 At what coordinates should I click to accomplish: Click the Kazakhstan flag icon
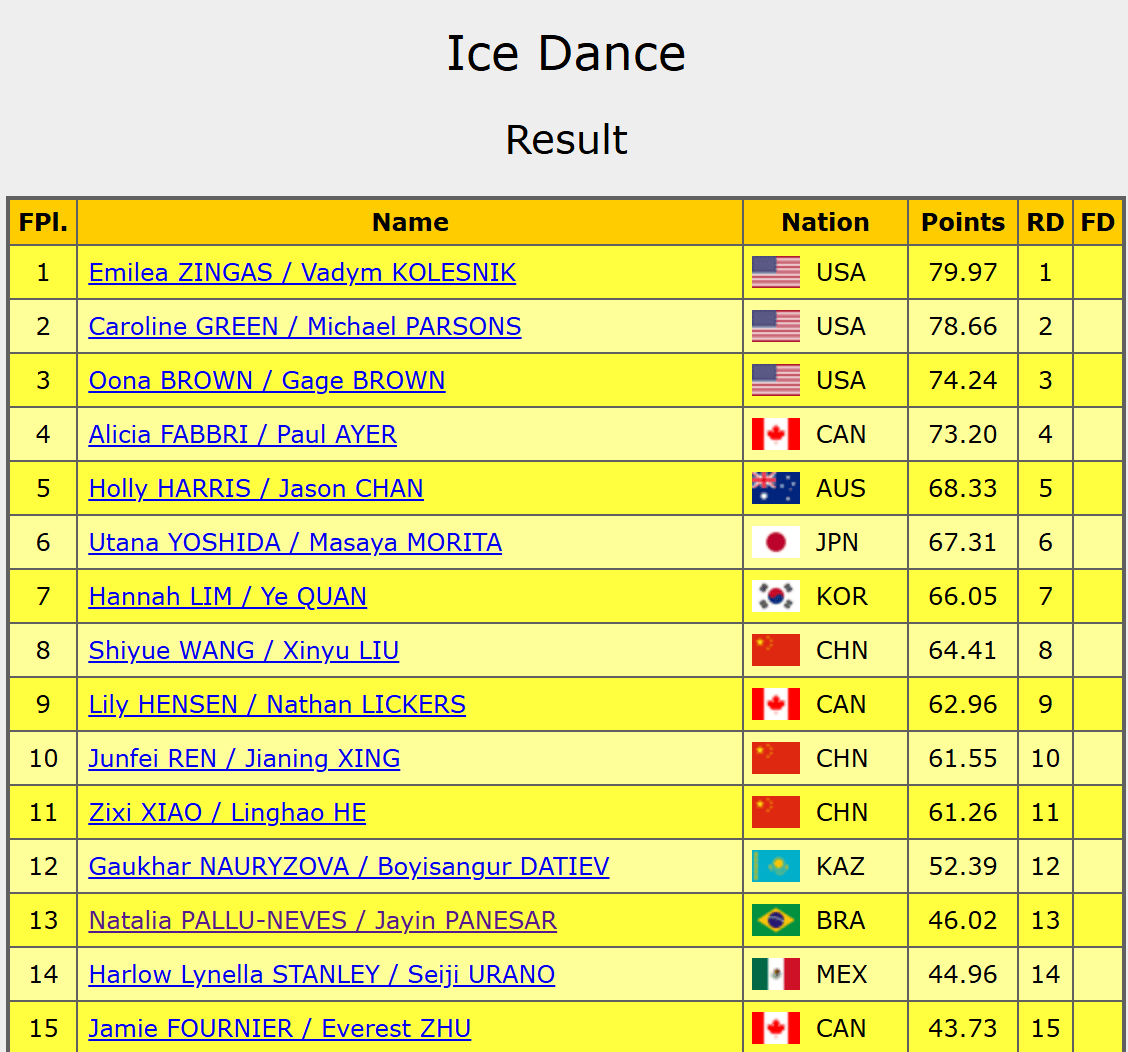point(776,866)
